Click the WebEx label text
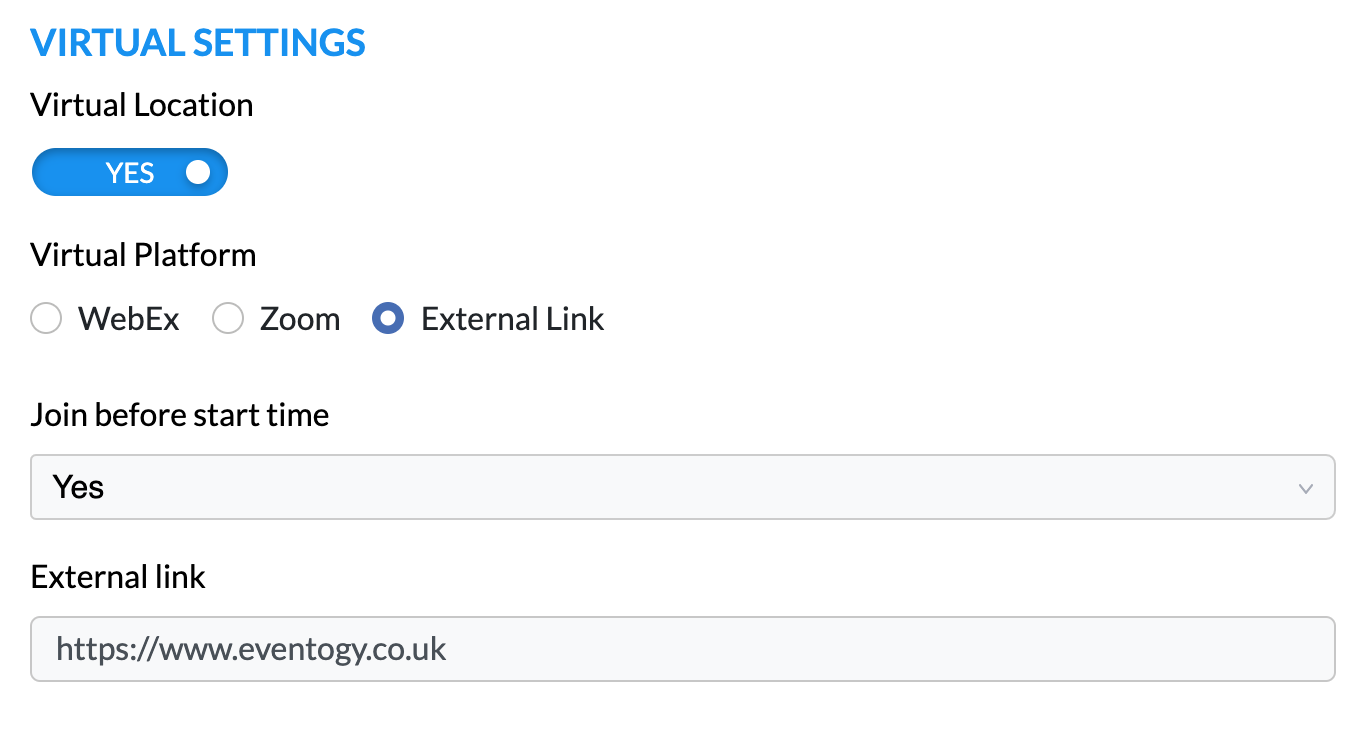The width and height of the screenshot is (1368, 744). click(127, 318)
